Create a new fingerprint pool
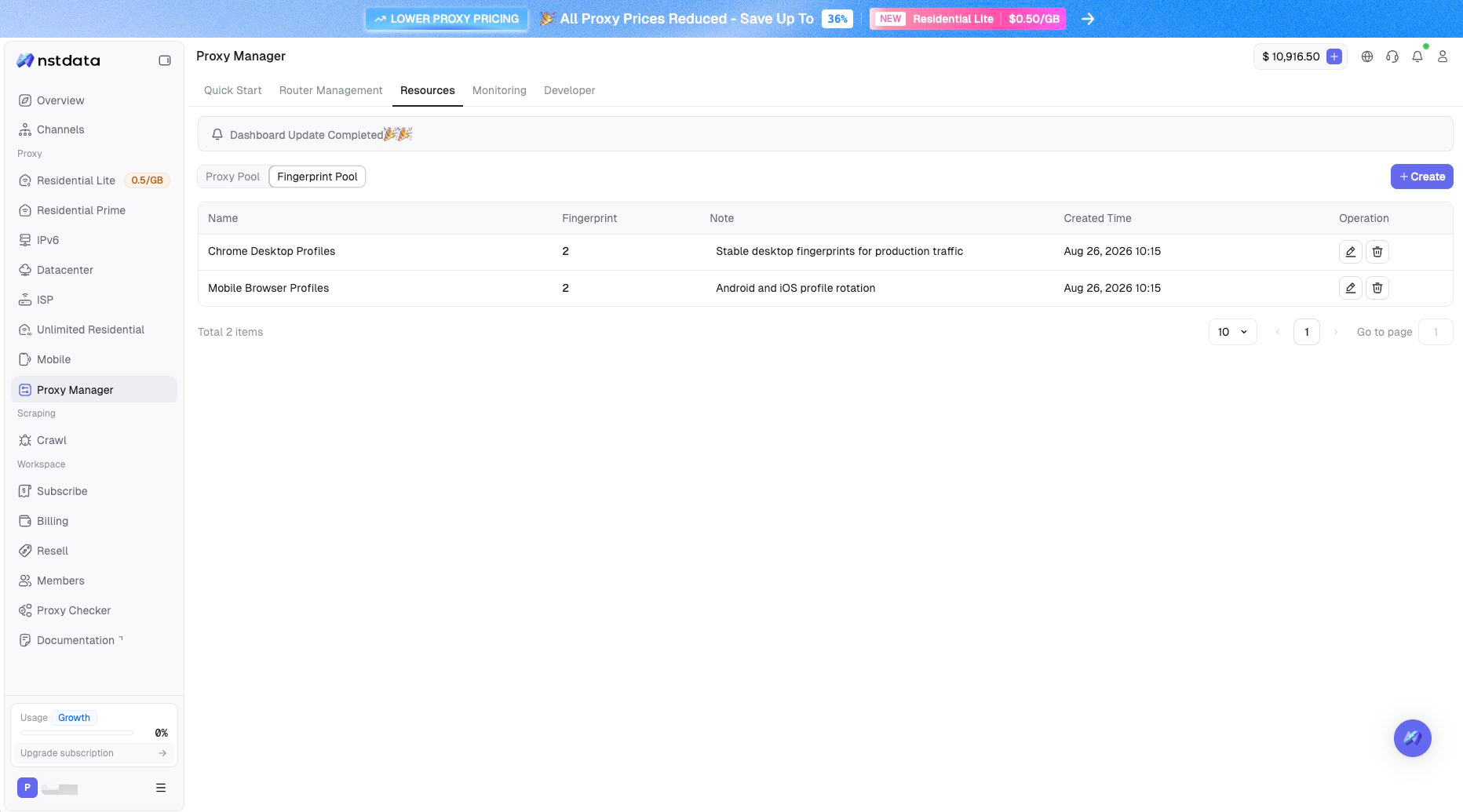The image size is (1463, 812). pyautogui.click(x=1421, y=177)
